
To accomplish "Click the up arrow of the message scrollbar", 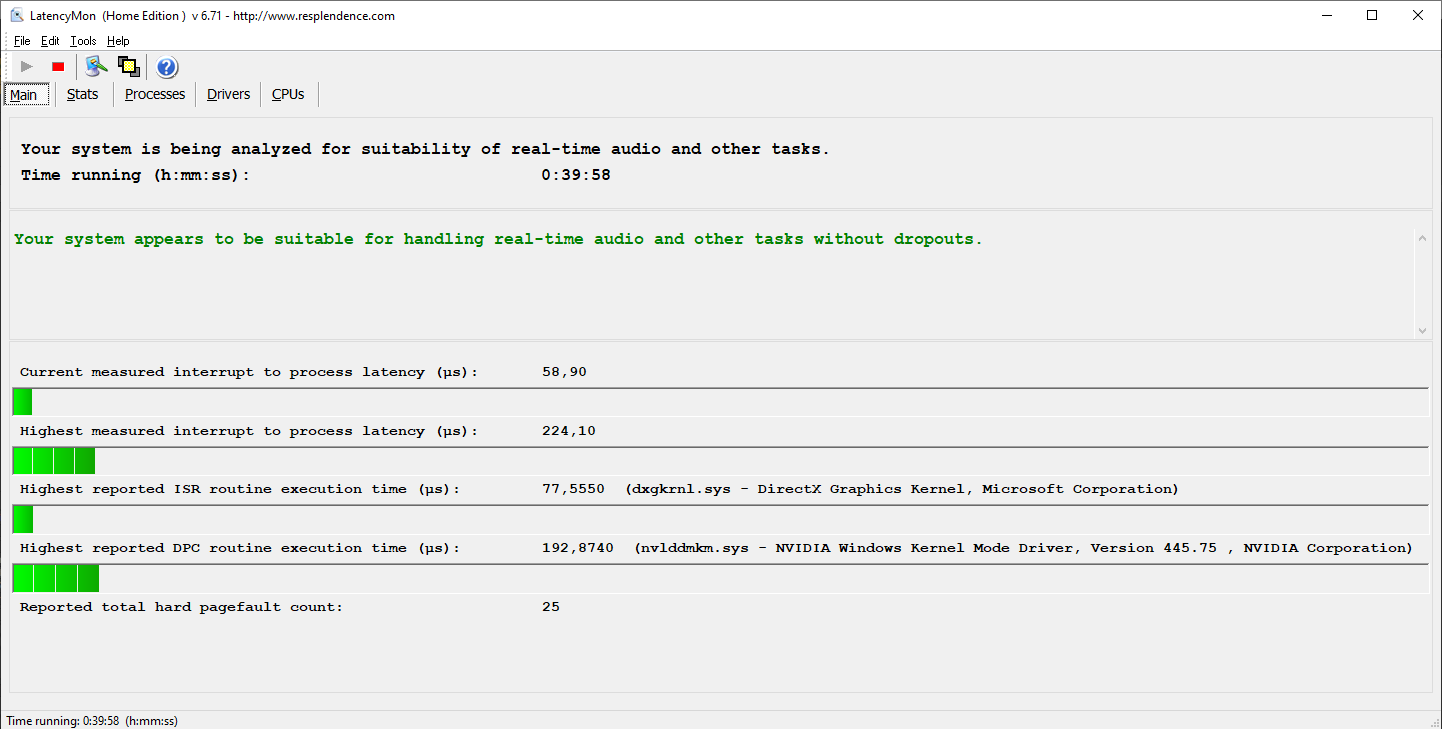I will click(1422, 236).
